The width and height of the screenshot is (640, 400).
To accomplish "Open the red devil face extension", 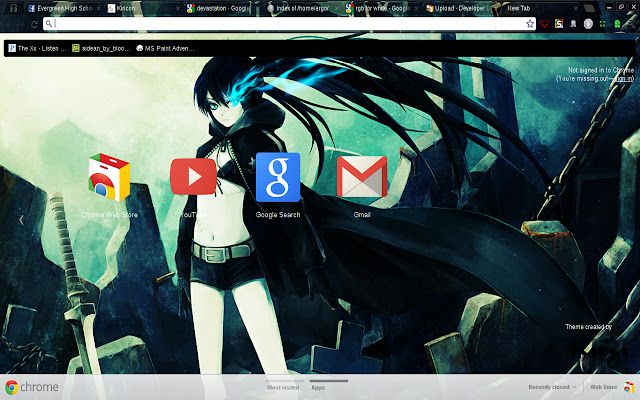I will tap(544, 24).
